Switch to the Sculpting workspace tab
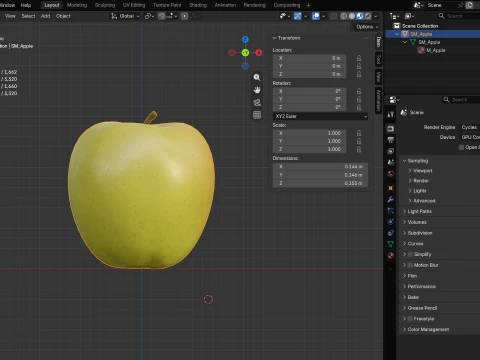 [x=105, y=5]
